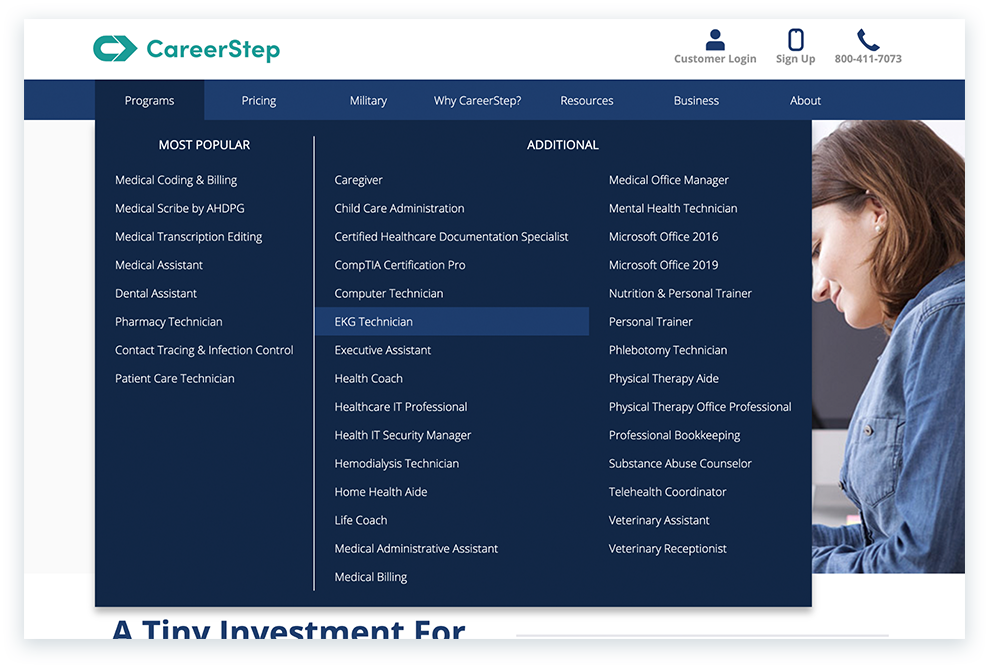Screen dimensions: 990x669
Task: Click the Customer Login label text
Action: coord(715,58)
